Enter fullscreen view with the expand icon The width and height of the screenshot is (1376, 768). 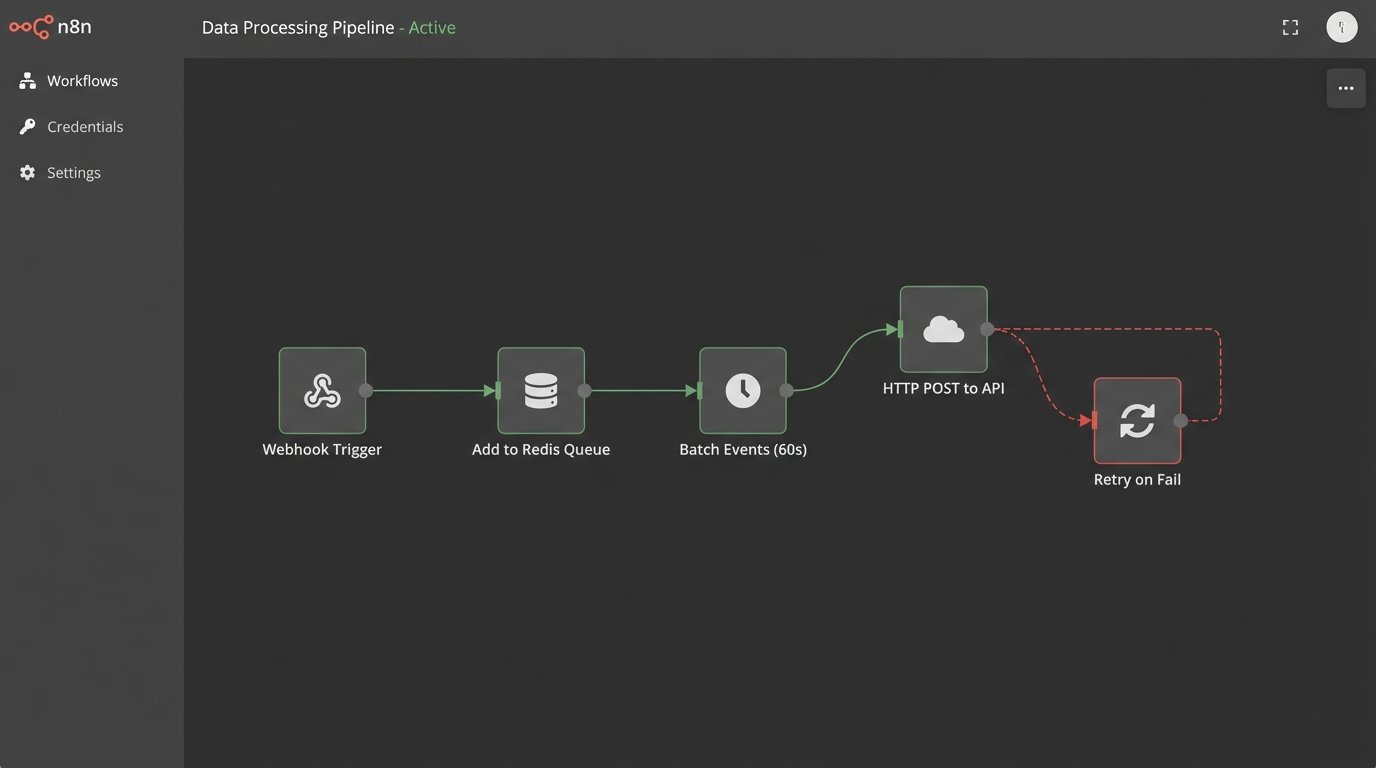click(1290, 28)
